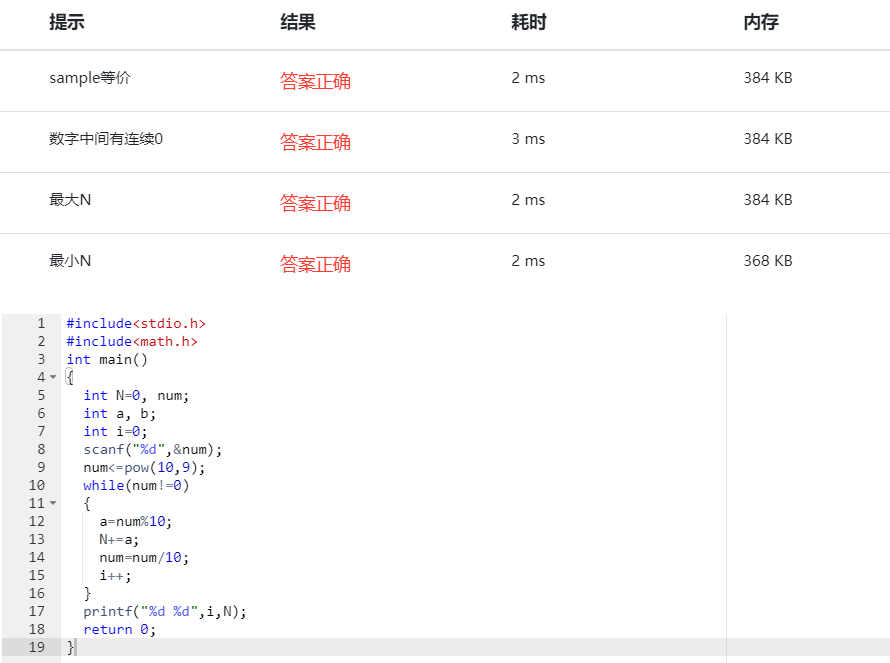
Task: Click the 368 KB memory value
Action: click(x=767, y=261)
